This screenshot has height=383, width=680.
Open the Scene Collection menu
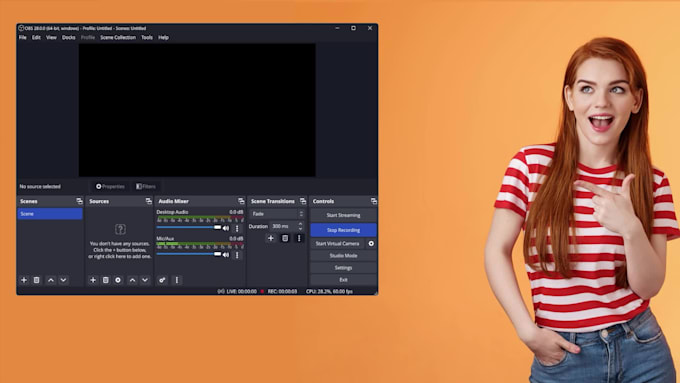point(118,38)
